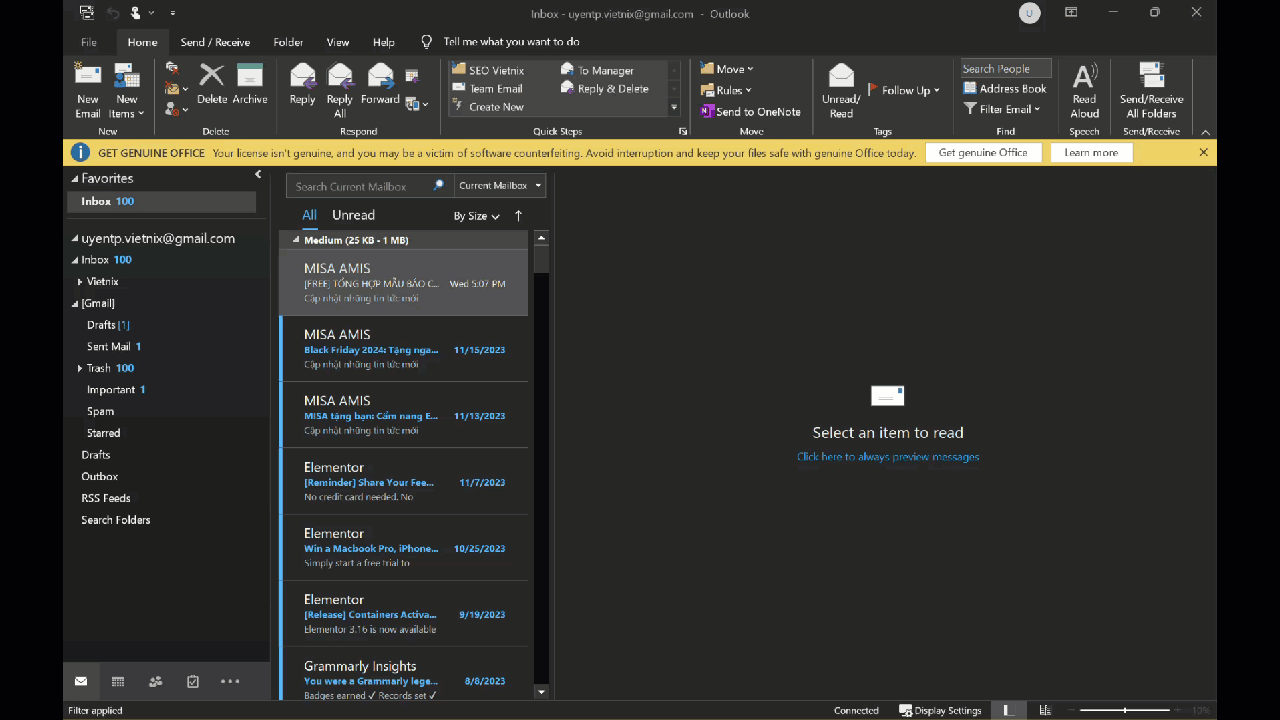Collapse the [Gmail] folder
1280x720 pixels.
point(75,303)
